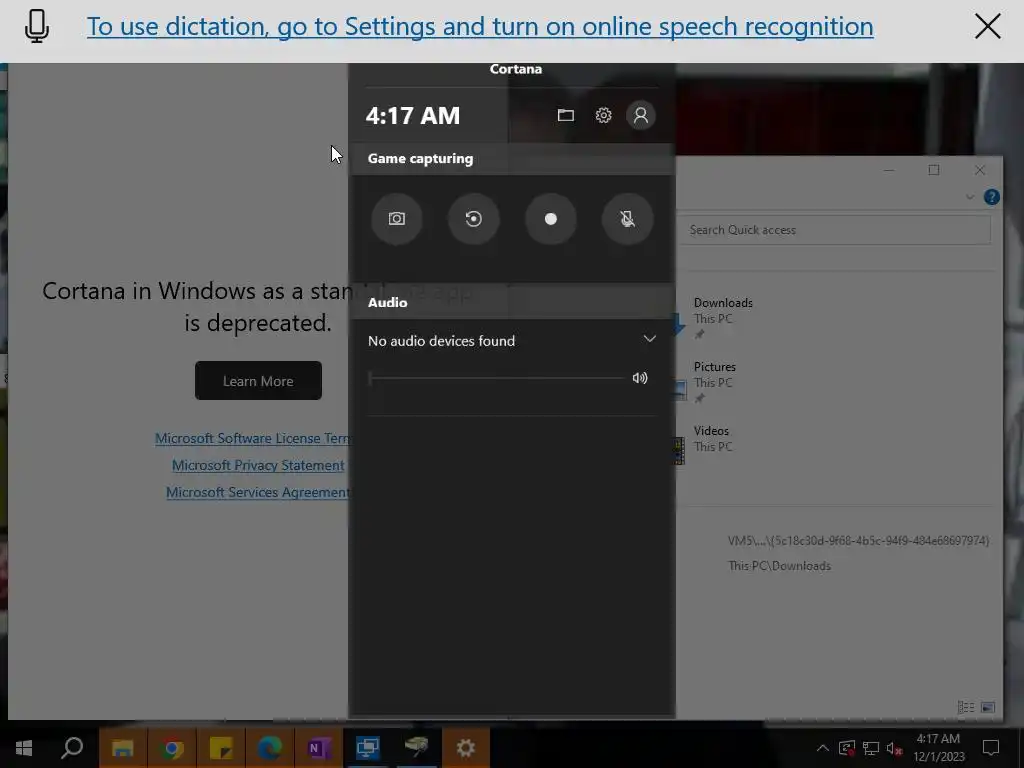Record the last 30 seconds
Image resolution: width=1024 pixels, height=768 pixels.
(x=473, y=219)
